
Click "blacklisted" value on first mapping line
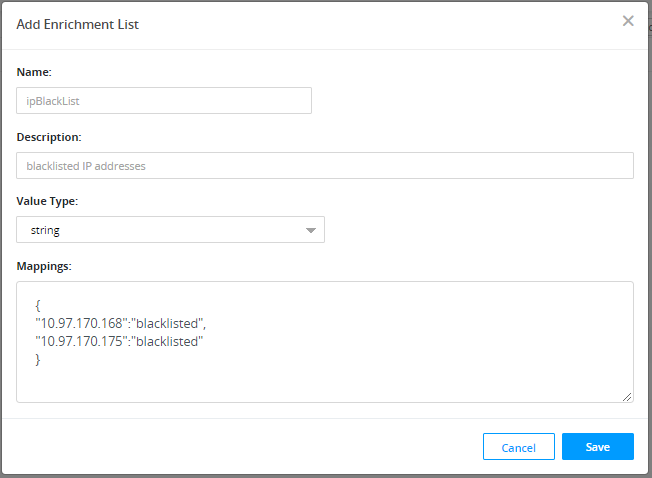(168, 323)
